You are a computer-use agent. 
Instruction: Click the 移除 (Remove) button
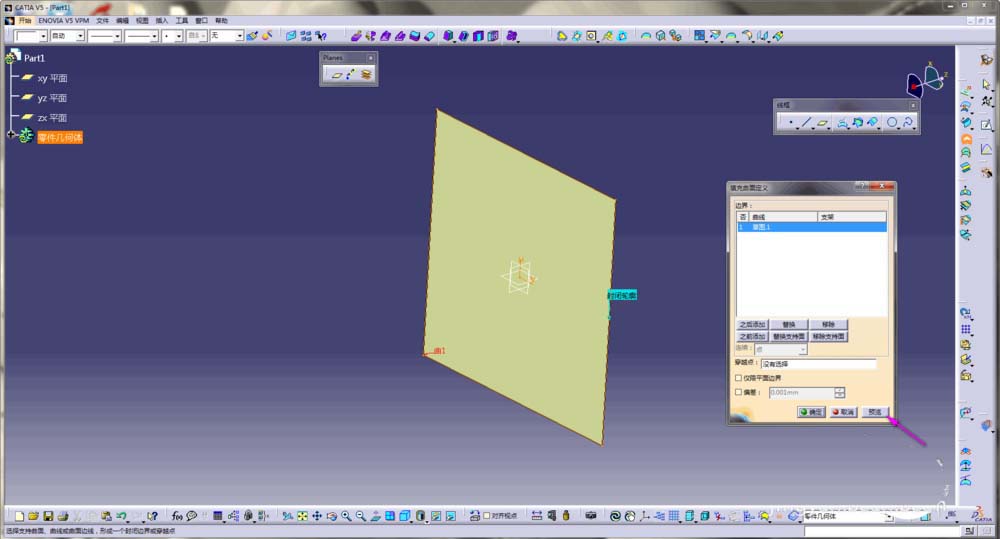click(828, 325)
